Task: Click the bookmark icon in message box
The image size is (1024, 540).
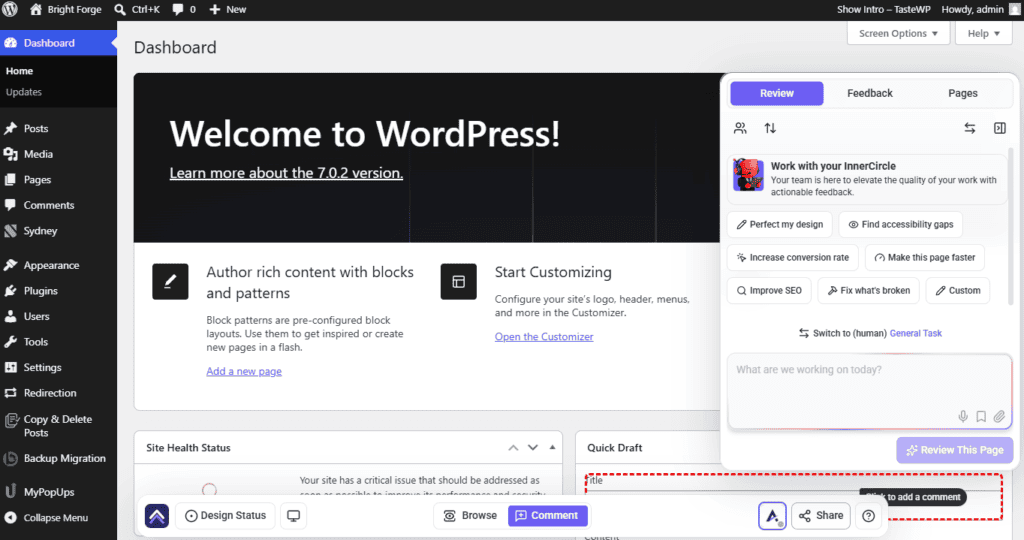Action: [981, 417]
